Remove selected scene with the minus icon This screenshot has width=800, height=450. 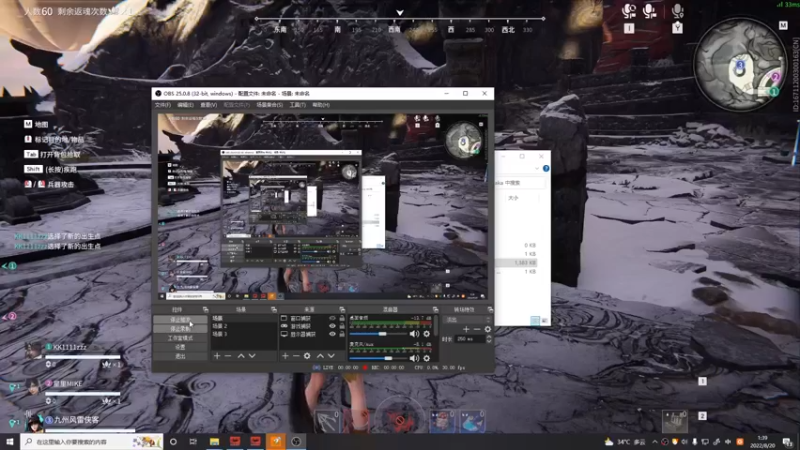coord(228,356)
